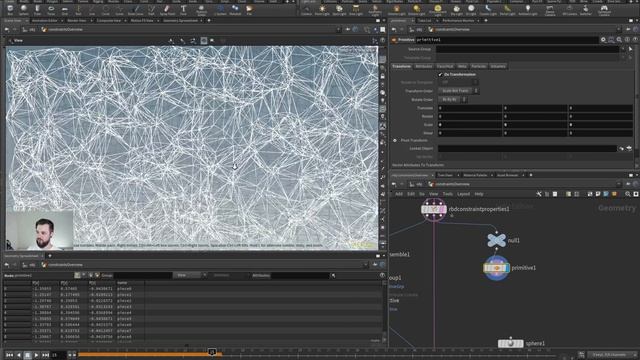Switch to the Tree View tab
Screen dimensions: 640x360
[445, 175]
